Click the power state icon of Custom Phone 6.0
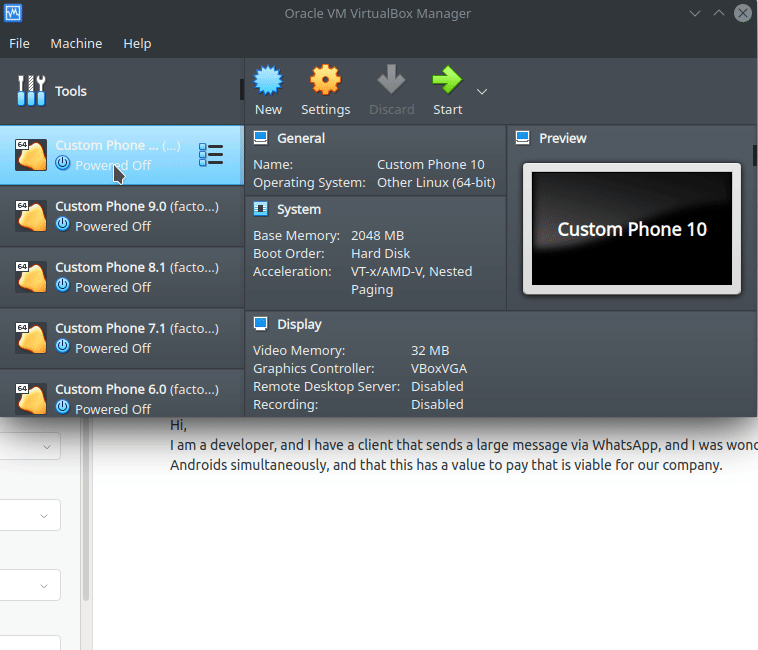 tap(62, 407)
